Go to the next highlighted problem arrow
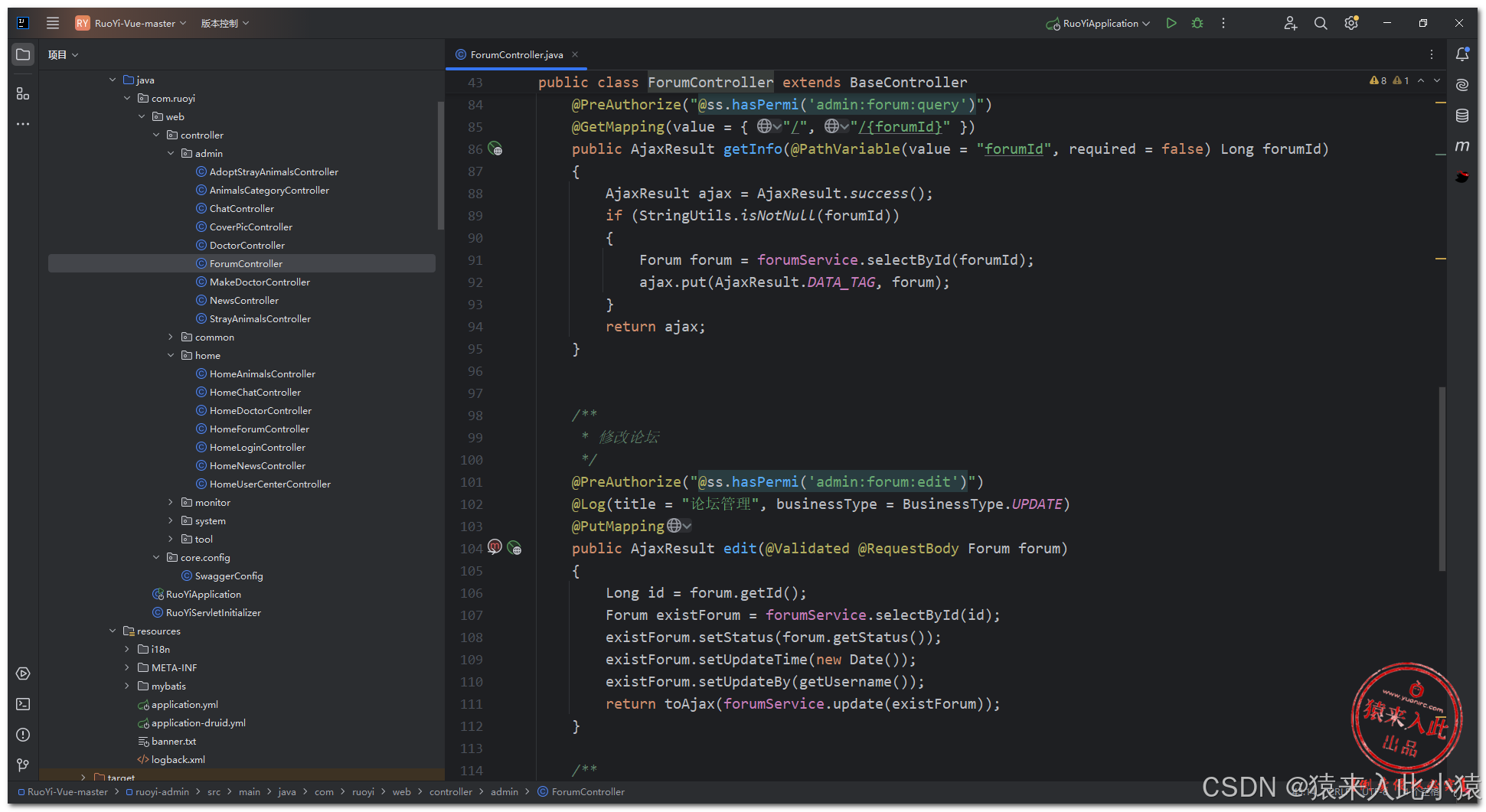This screenshot has height=812, width=1486. pyautogui.click(x=1437, y=80)
